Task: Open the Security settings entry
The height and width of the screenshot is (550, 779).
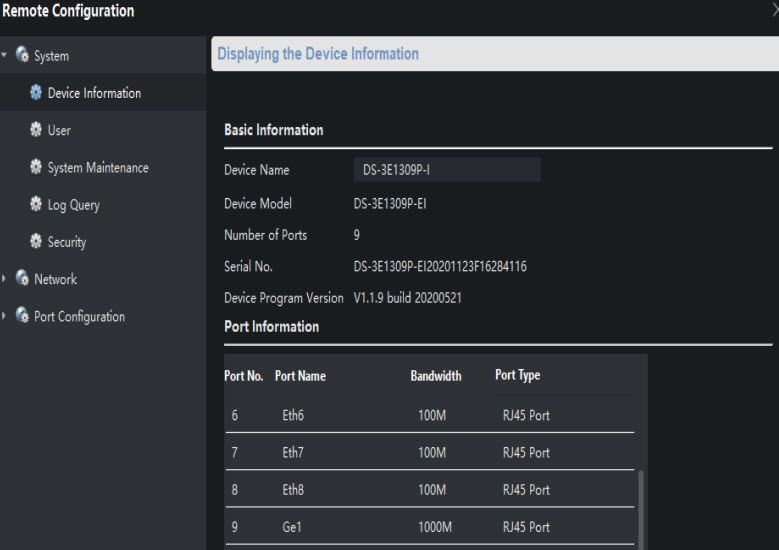Action: [x=67, y=242]
